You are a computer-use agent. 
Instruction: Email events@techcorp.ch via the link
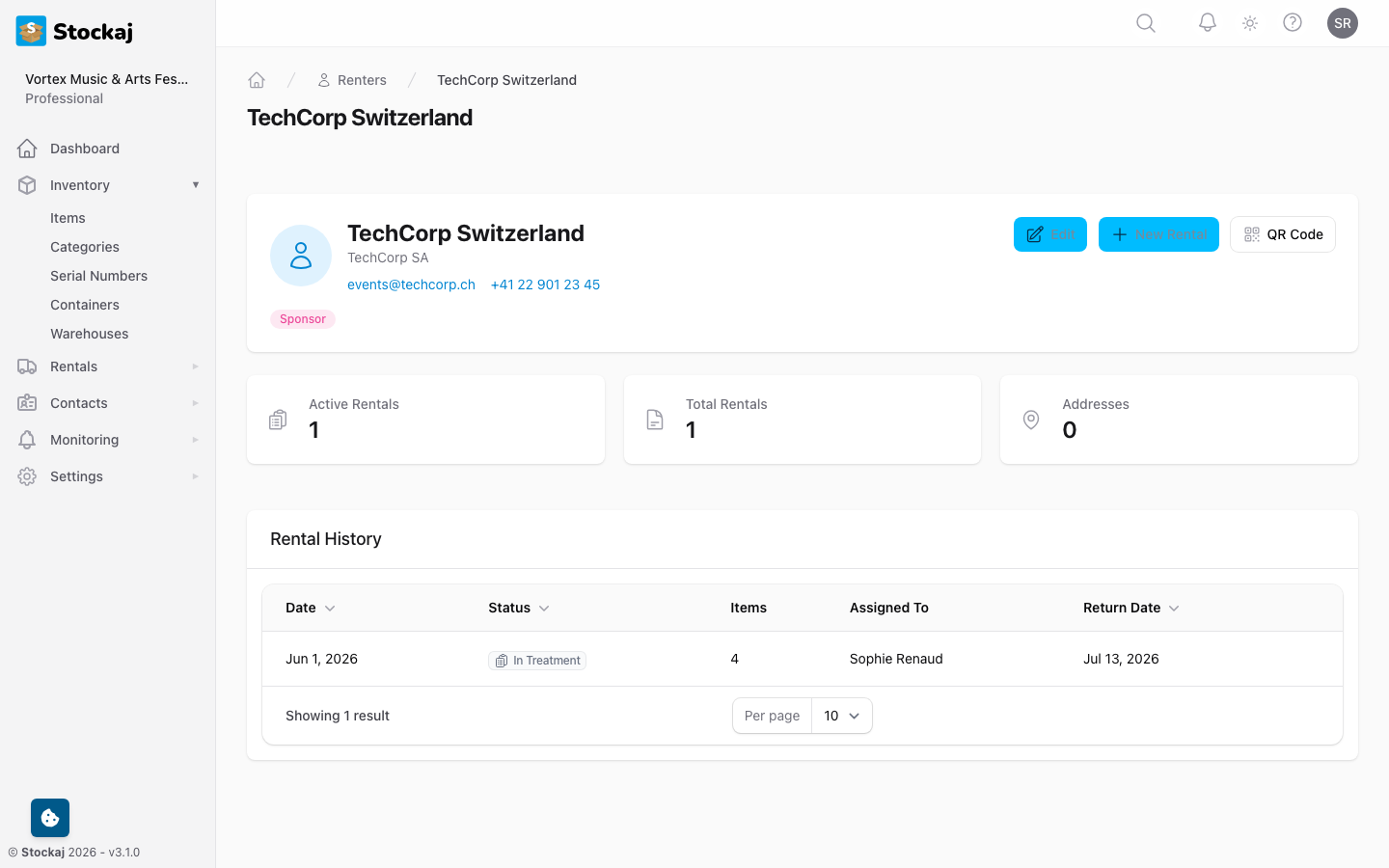point(411,284)
